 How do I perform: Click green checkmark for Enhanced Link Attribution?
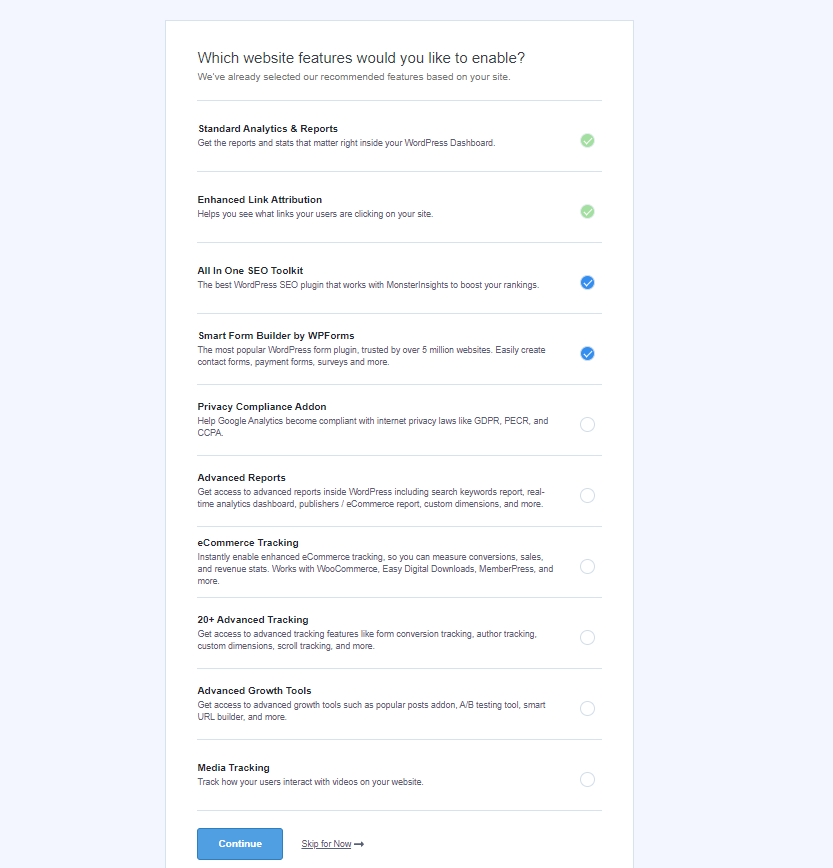point(587,211)
